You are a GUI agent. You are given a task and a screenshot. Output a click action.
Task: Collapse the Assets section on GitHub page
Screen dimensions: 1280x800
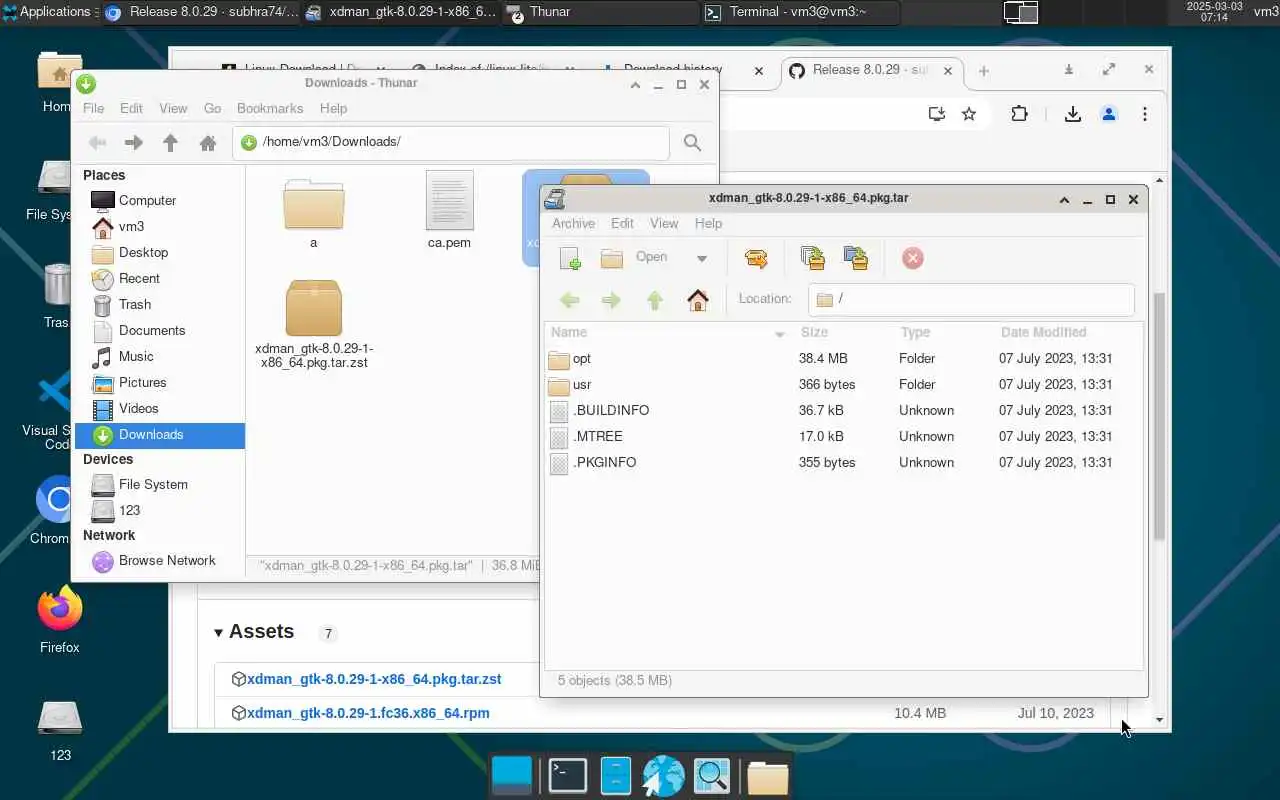pos(254,632)
